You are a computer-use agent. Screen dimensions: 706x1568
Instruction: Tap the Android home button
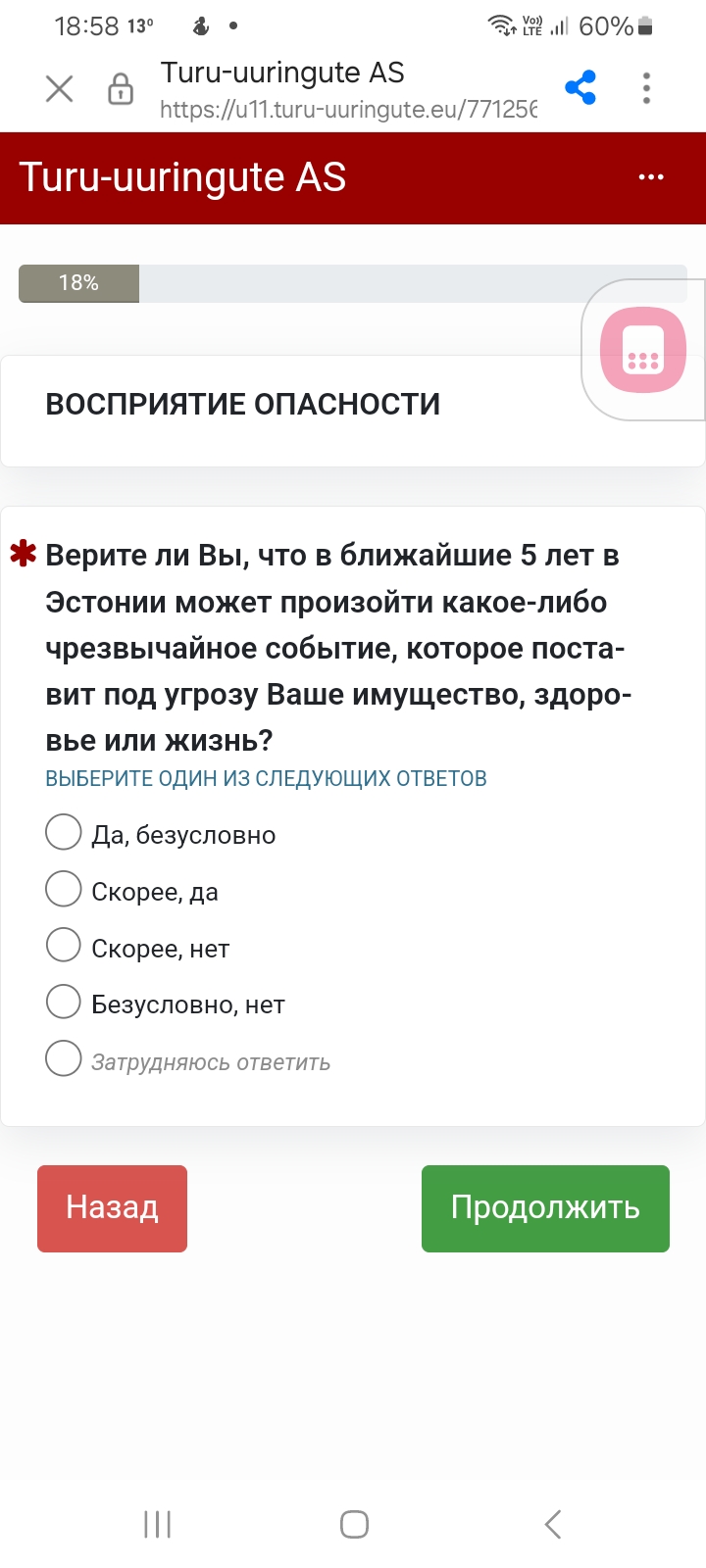point(354,1524)
